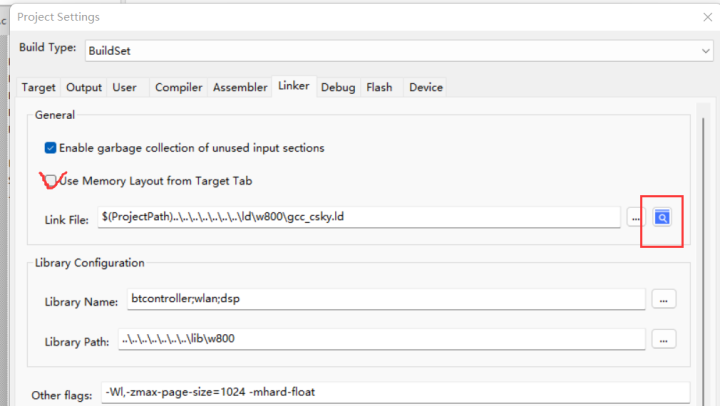Open the link file preview magnifier icon
The width and height of the screenshot is (720, 406).
click(662, 217)
